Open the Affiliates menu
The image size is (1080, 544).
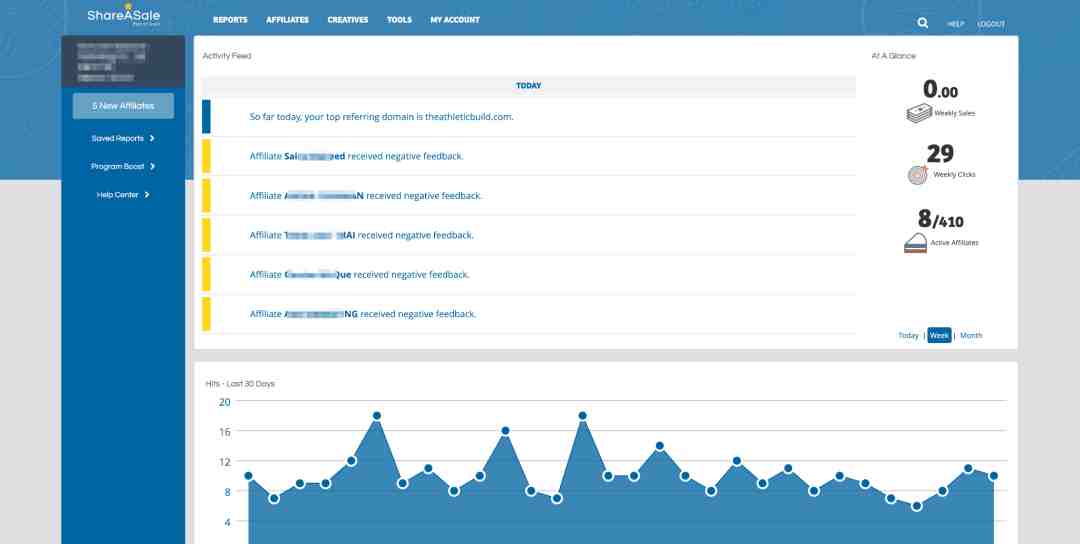coord(287,20)
